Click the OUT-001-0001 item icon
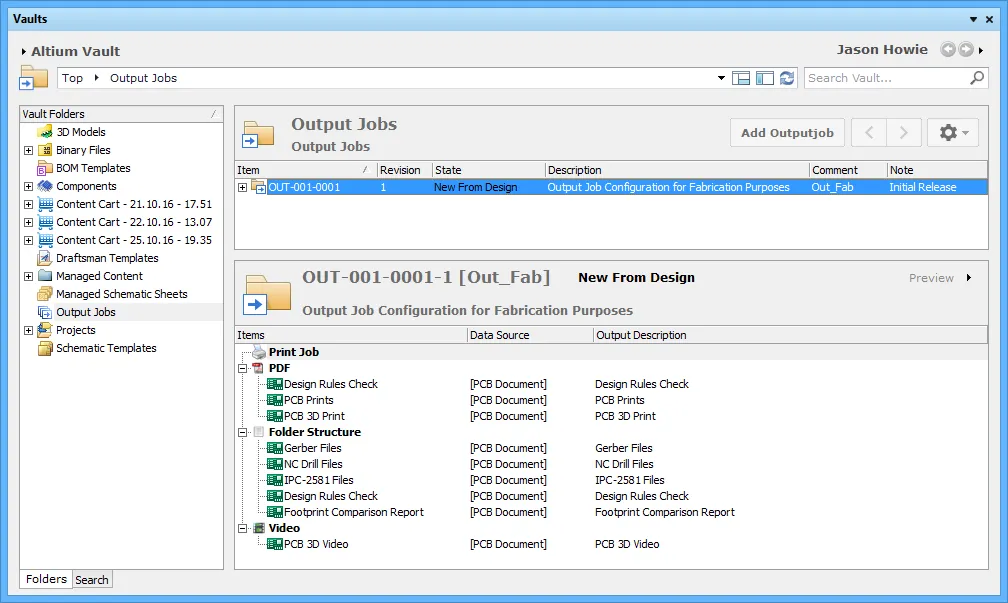 pyautogui.click(x=259, y=187)
